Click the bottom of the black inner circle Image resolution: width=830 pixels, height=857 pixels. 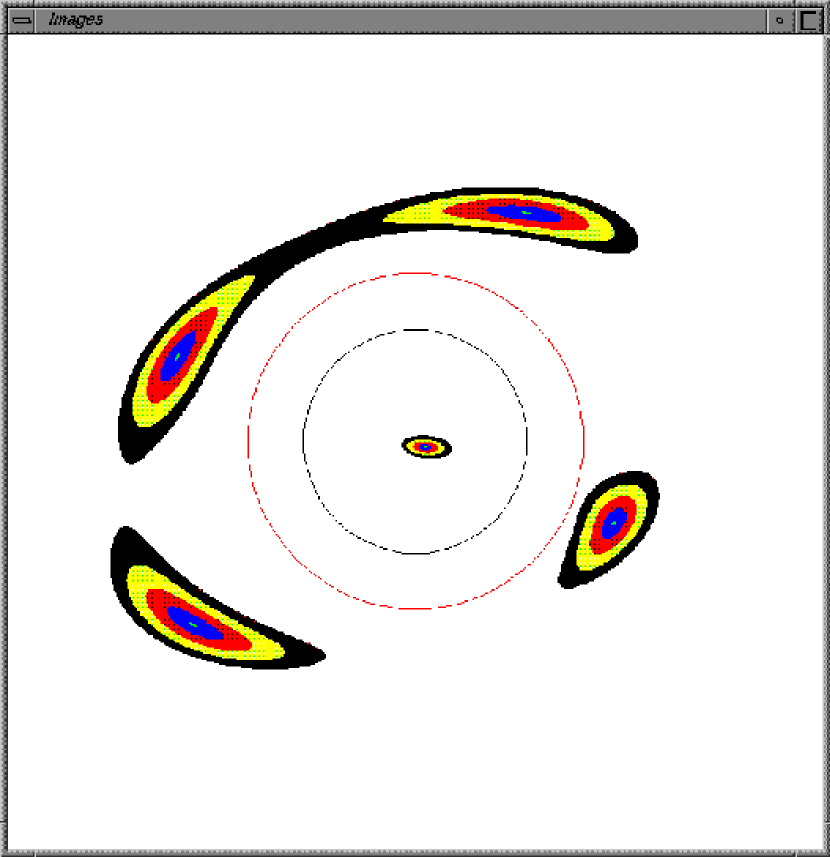[416, 553]
